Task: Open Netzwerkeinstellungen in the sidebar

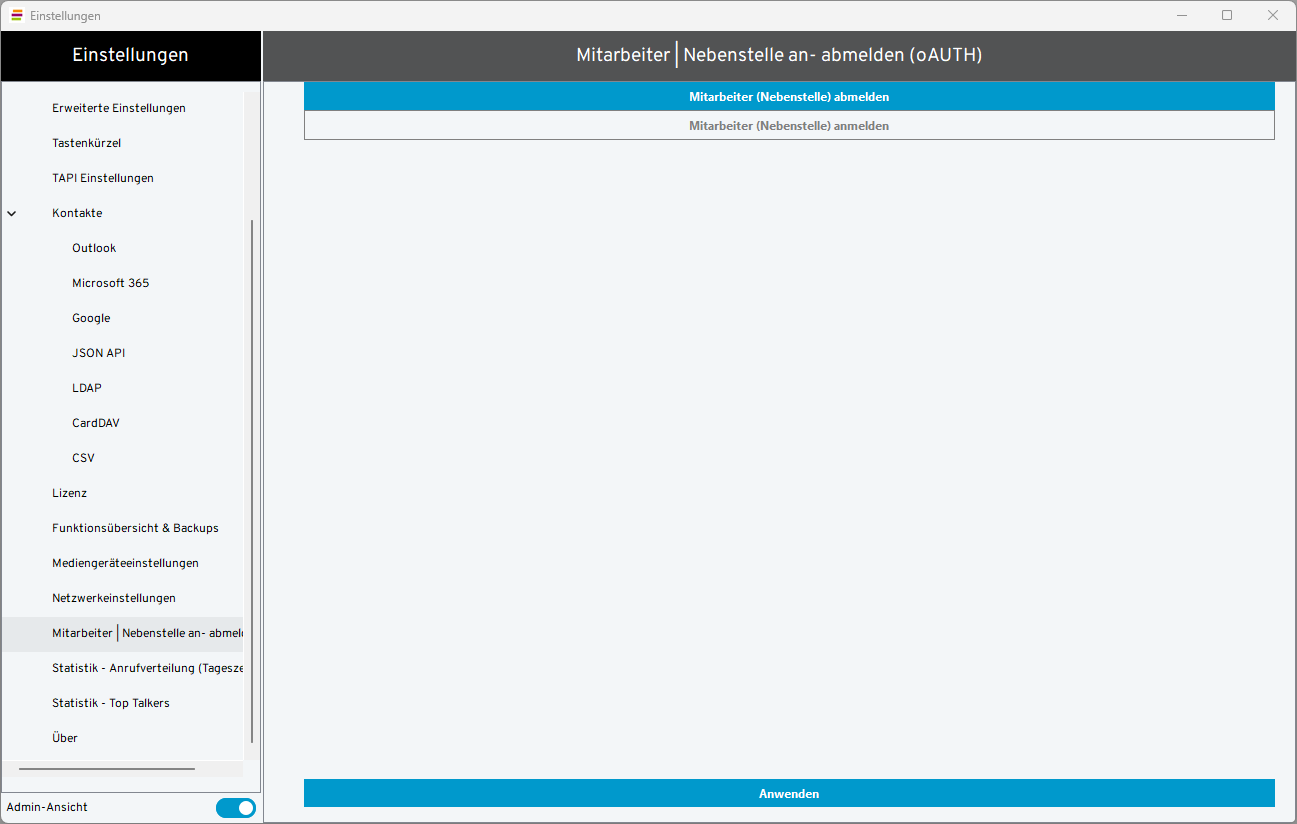Action: [114, 598]
